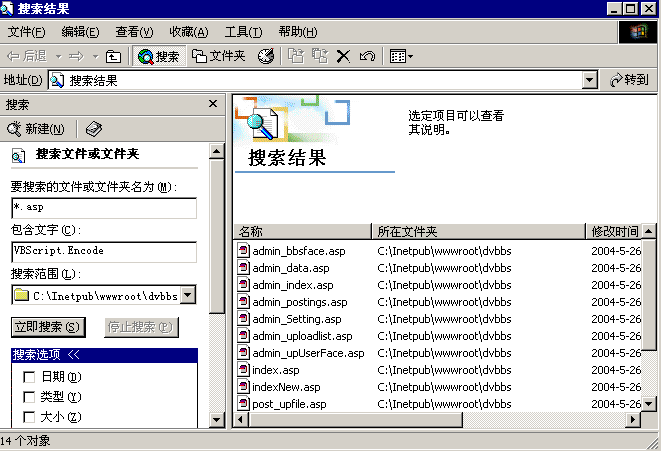Open the Tools (工具) menu
661x451 pixels.
coord(243,32)
